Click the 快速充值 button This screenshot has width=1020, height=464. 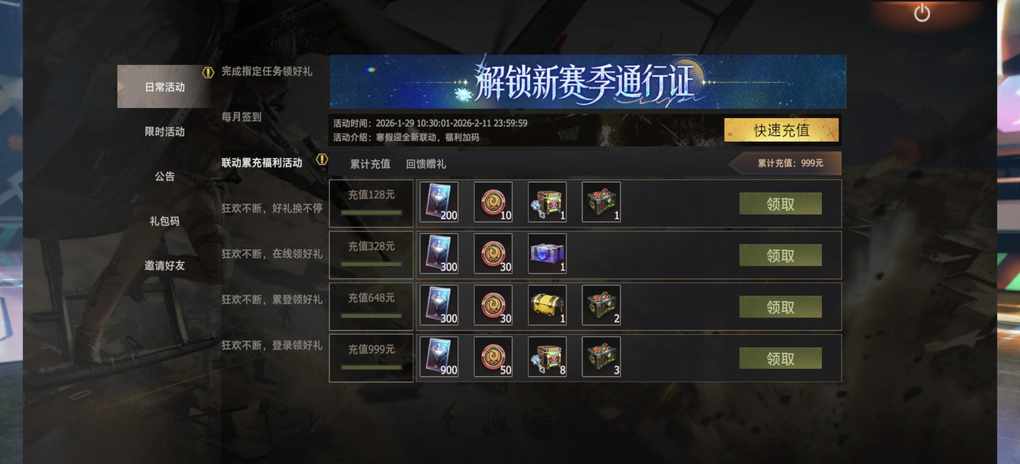781,130
